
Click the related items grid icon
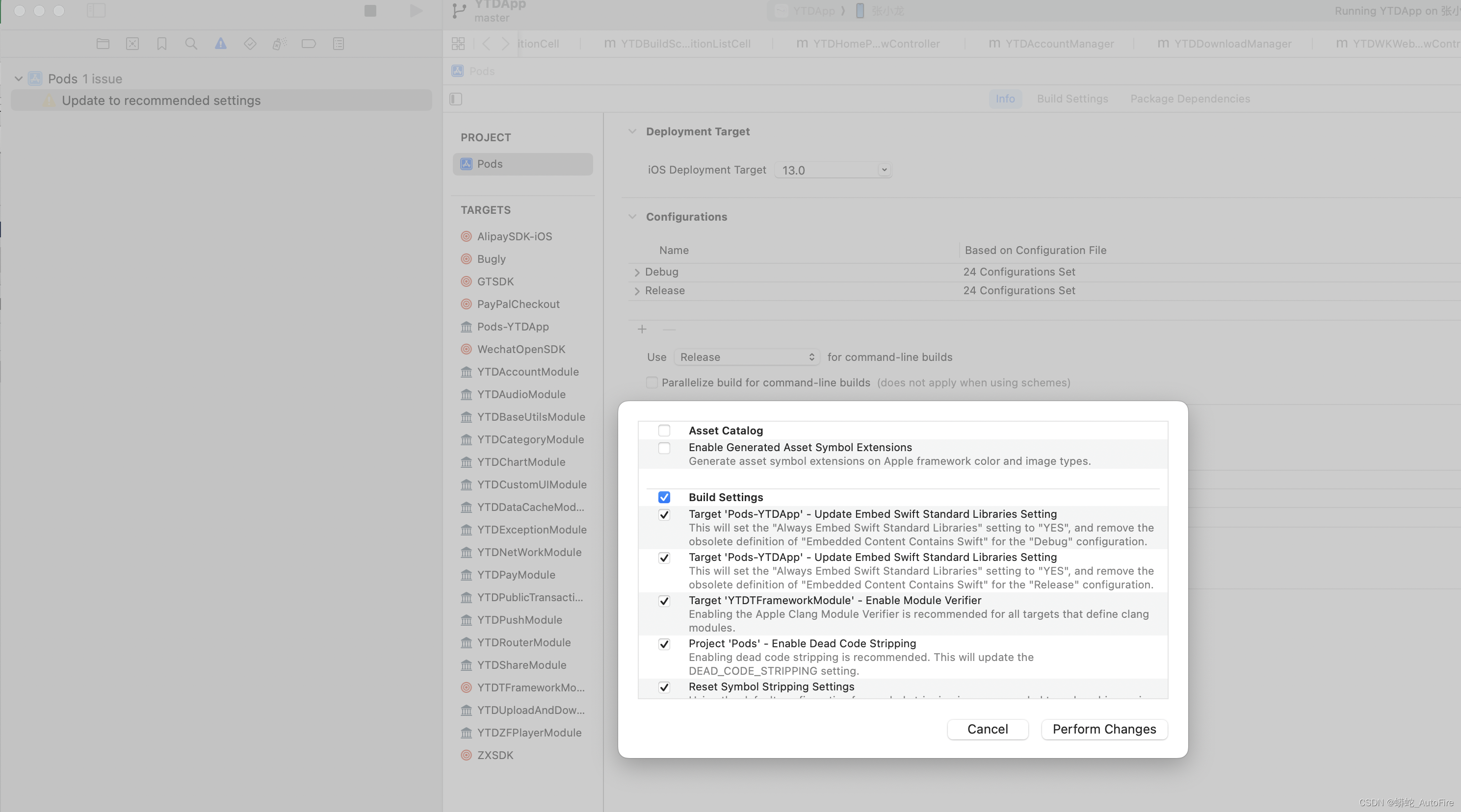click(x=458, y=44)
